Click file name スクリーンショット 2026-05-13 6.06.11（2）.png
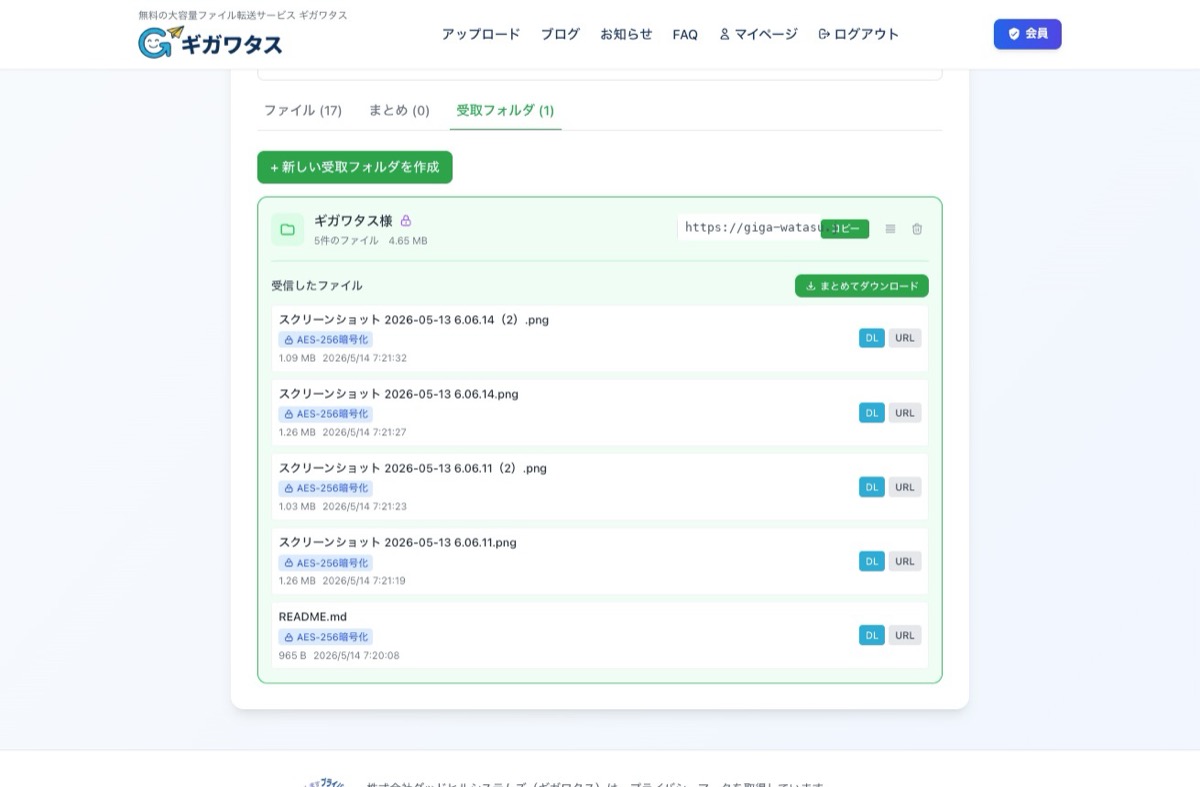1200x787 pixels. click(x=413, y=468)
